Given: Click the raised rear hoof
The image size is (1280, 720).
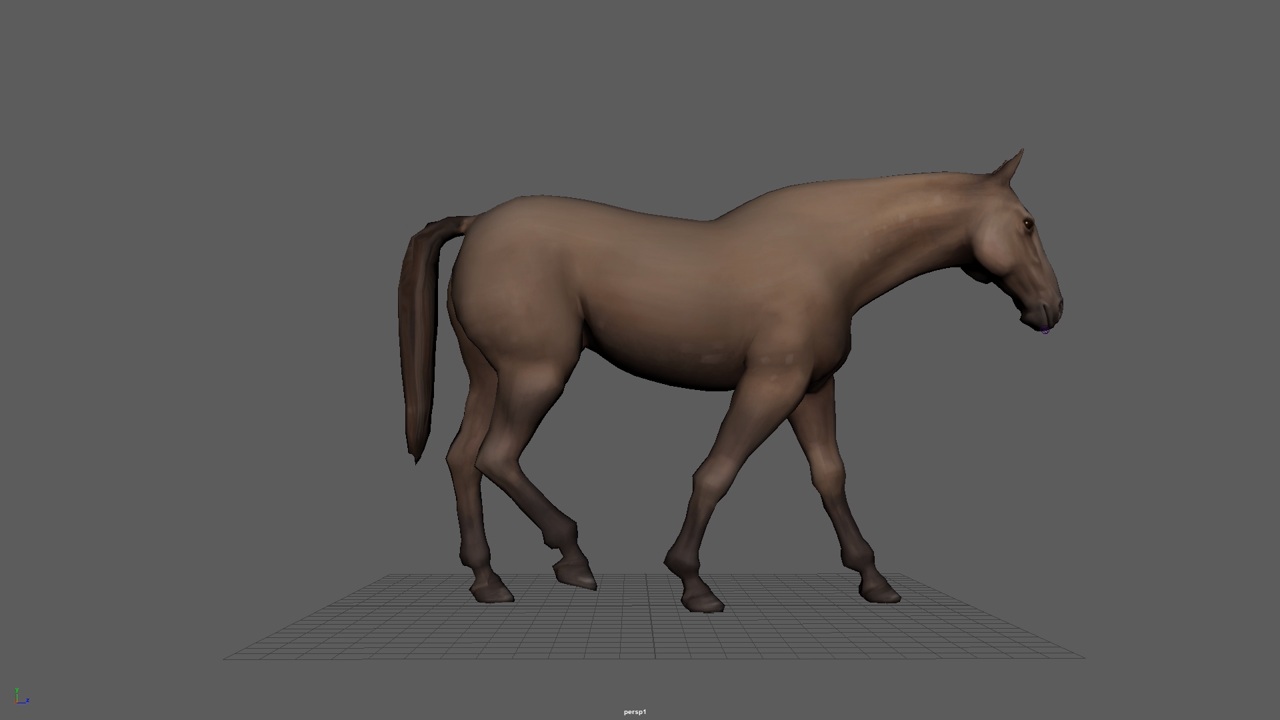Looking at the screenshot, I should 575,573.
